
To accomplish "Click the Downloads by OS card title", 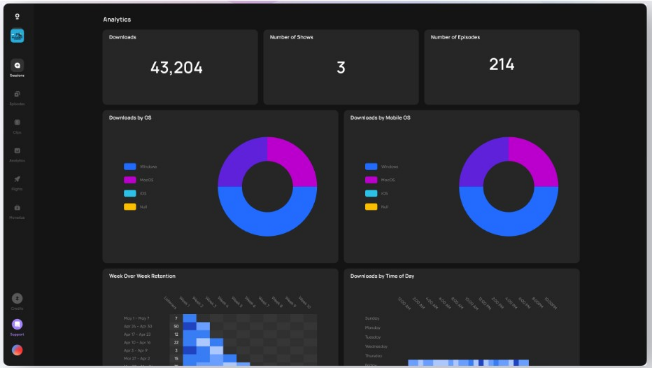I will (130, 118).
